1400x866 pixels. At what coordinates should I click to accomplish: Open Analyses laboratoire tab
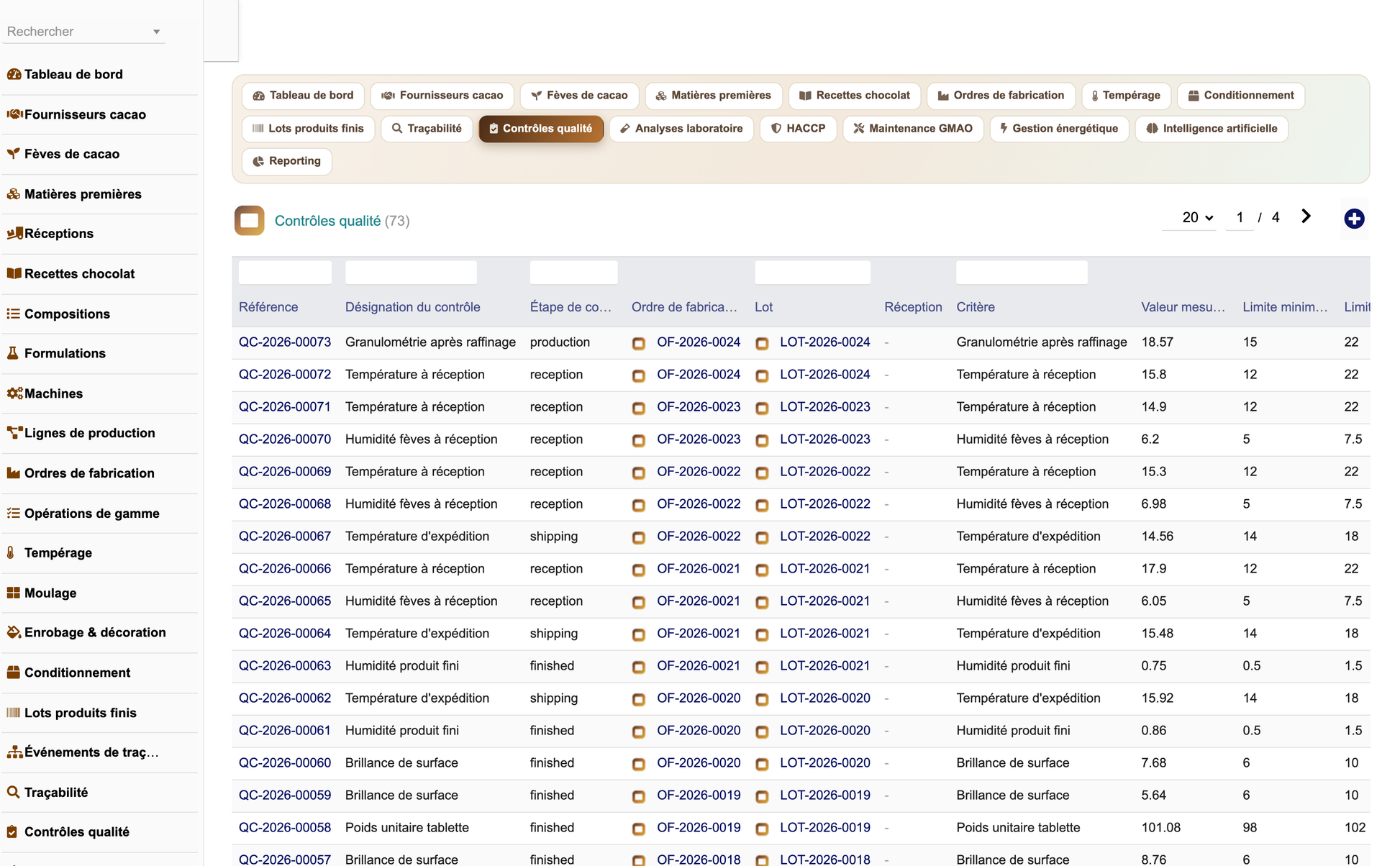(x=681, y=129)
